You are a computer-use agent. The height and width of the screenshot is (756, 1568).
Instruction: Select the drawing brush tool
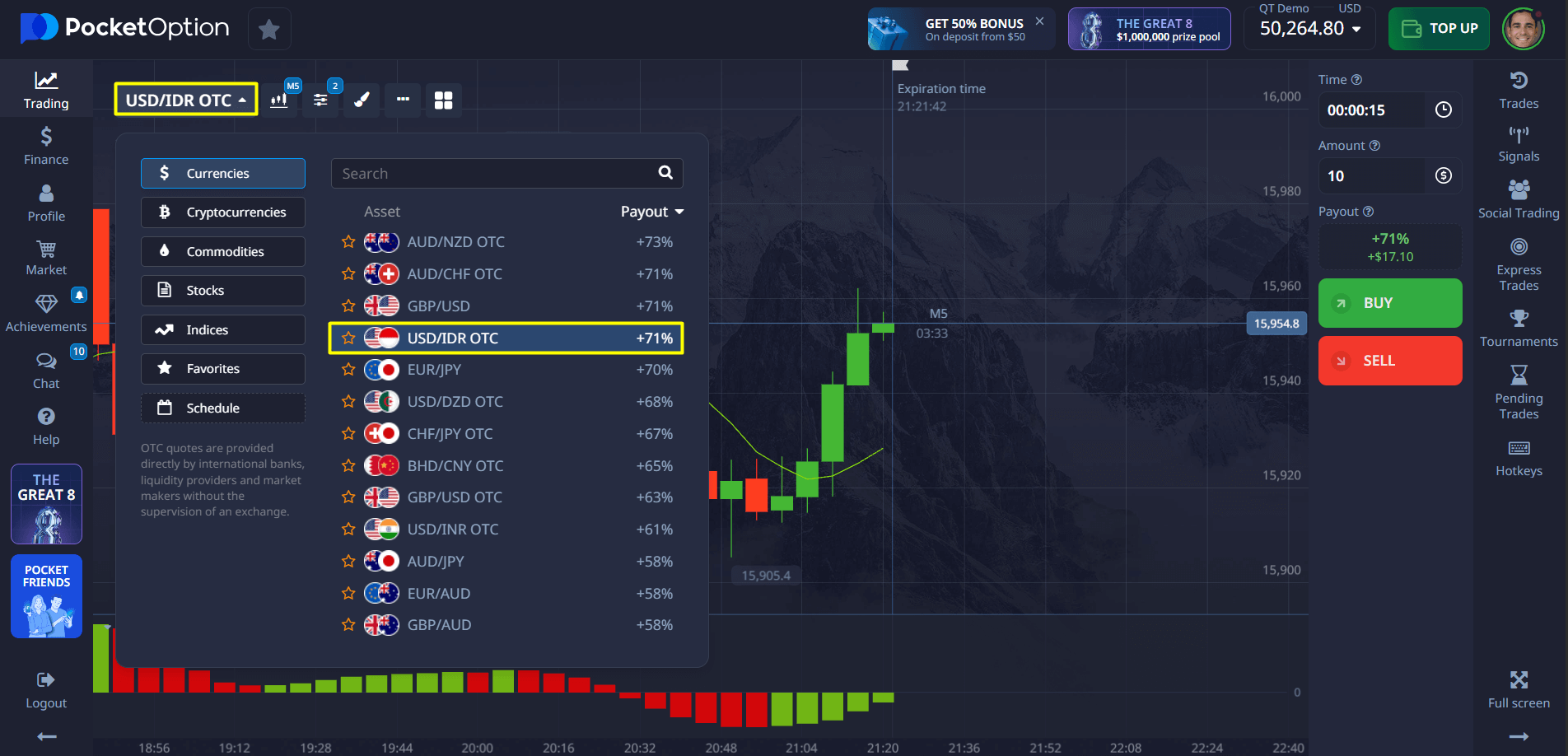click(362, 100)
